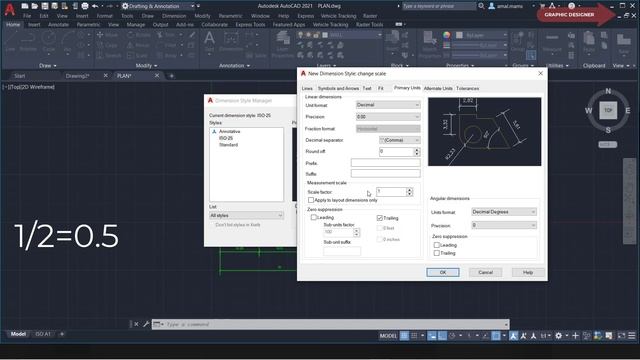
Task: Click the Round off spinner arrows
Action: [x=417, y=151]
